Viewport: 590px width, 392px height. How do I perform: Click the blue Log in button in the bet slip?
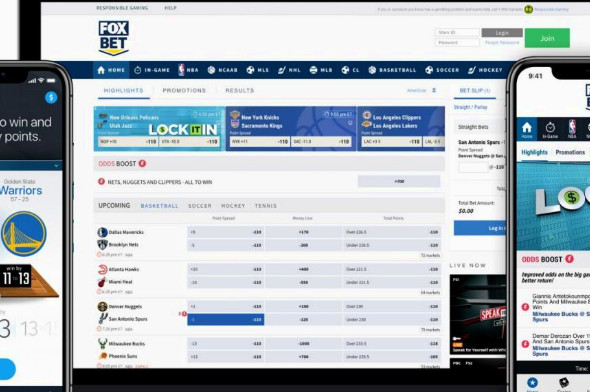click(480, 228)
